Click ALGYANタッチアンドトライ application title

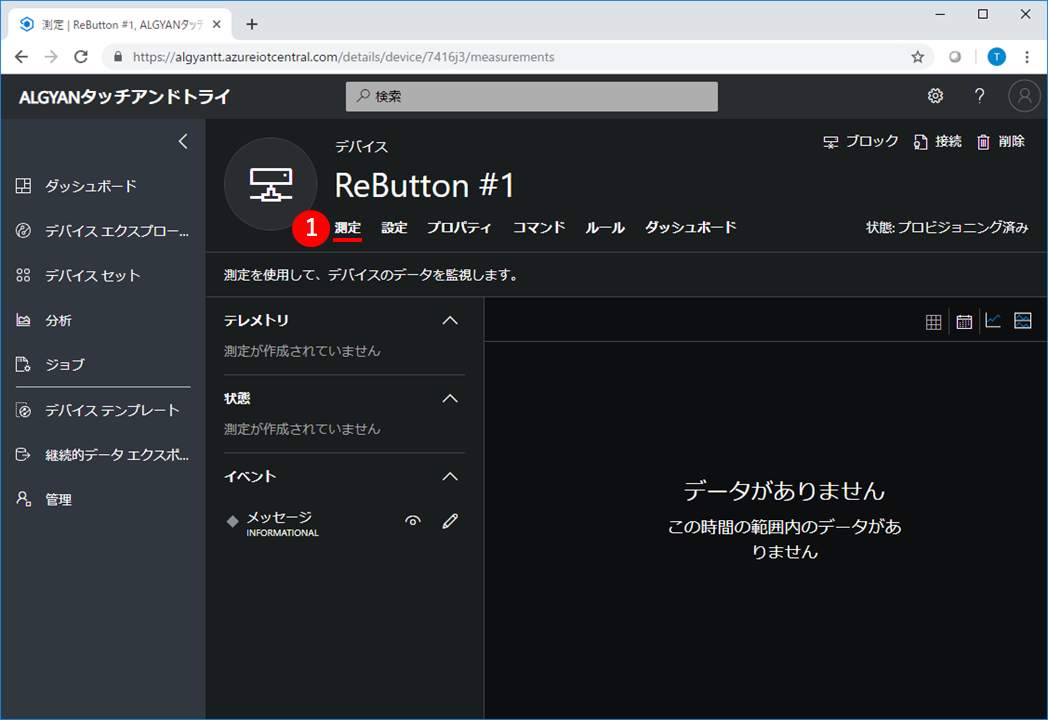[124, 97]
